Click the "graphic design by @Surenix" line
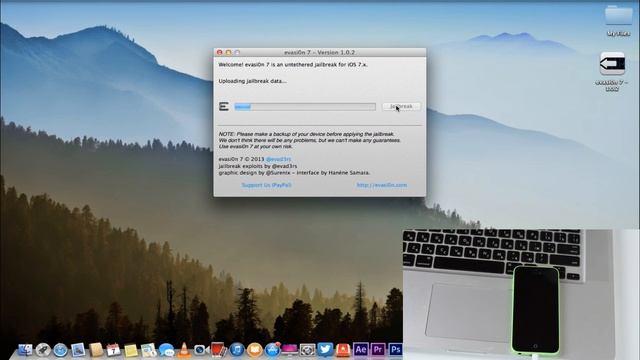Screen dimensions: 640x360 (294, 173)
